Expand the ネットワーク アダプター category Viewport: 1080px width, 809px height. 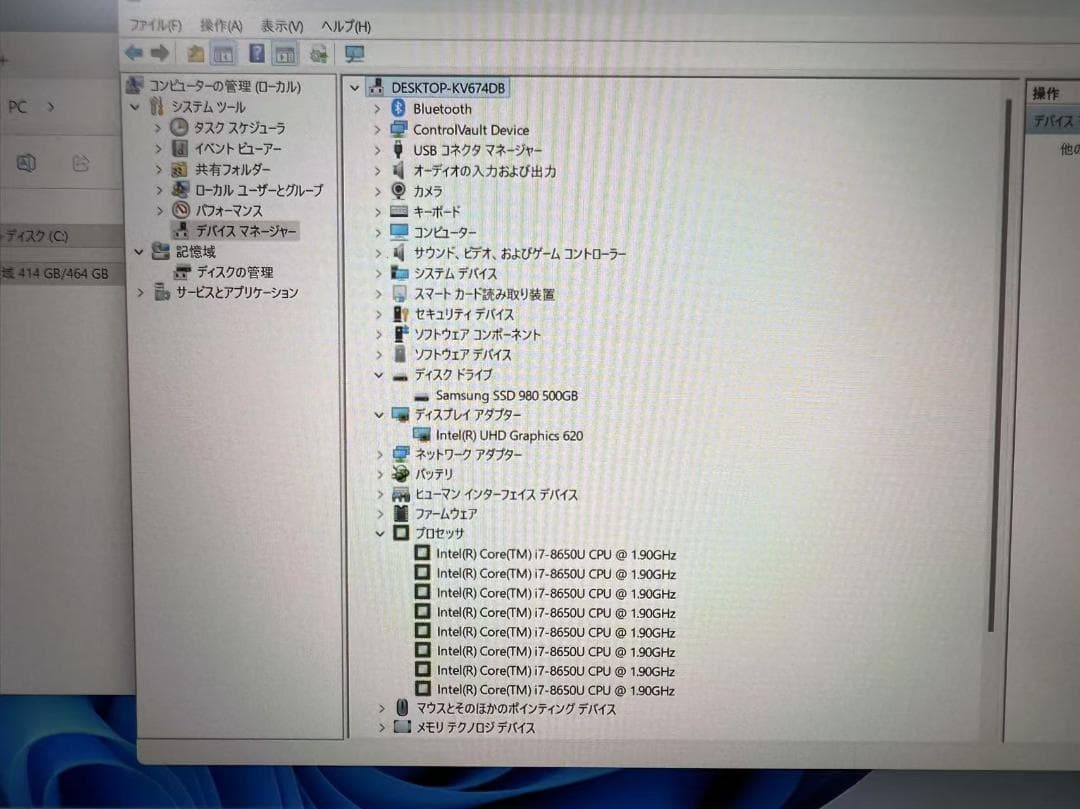tap(379, 454)
